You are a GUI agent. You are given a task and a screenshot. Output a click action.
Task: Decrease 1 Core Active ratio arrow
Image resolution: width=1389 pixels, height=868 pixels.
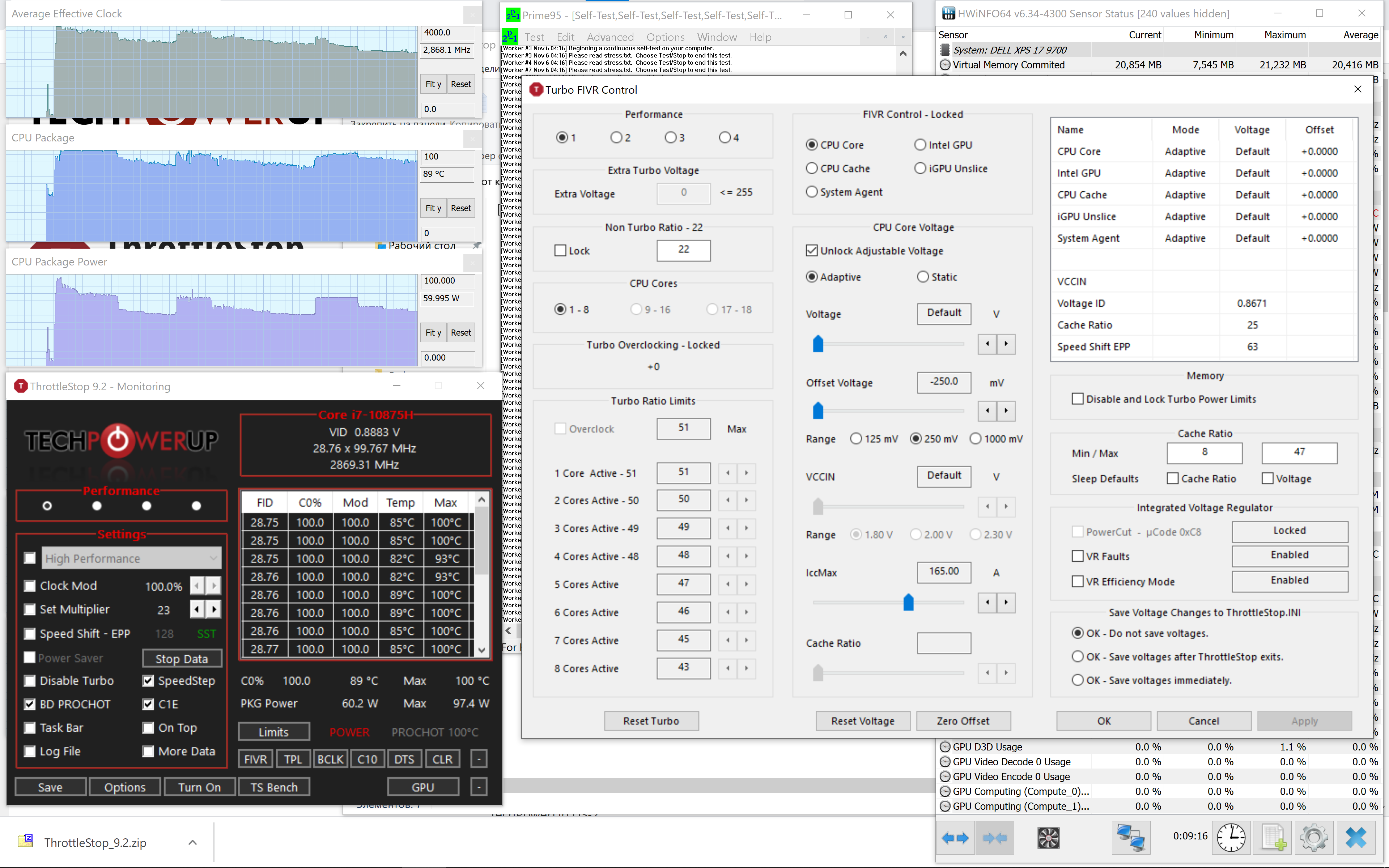[x=728, y=473]
